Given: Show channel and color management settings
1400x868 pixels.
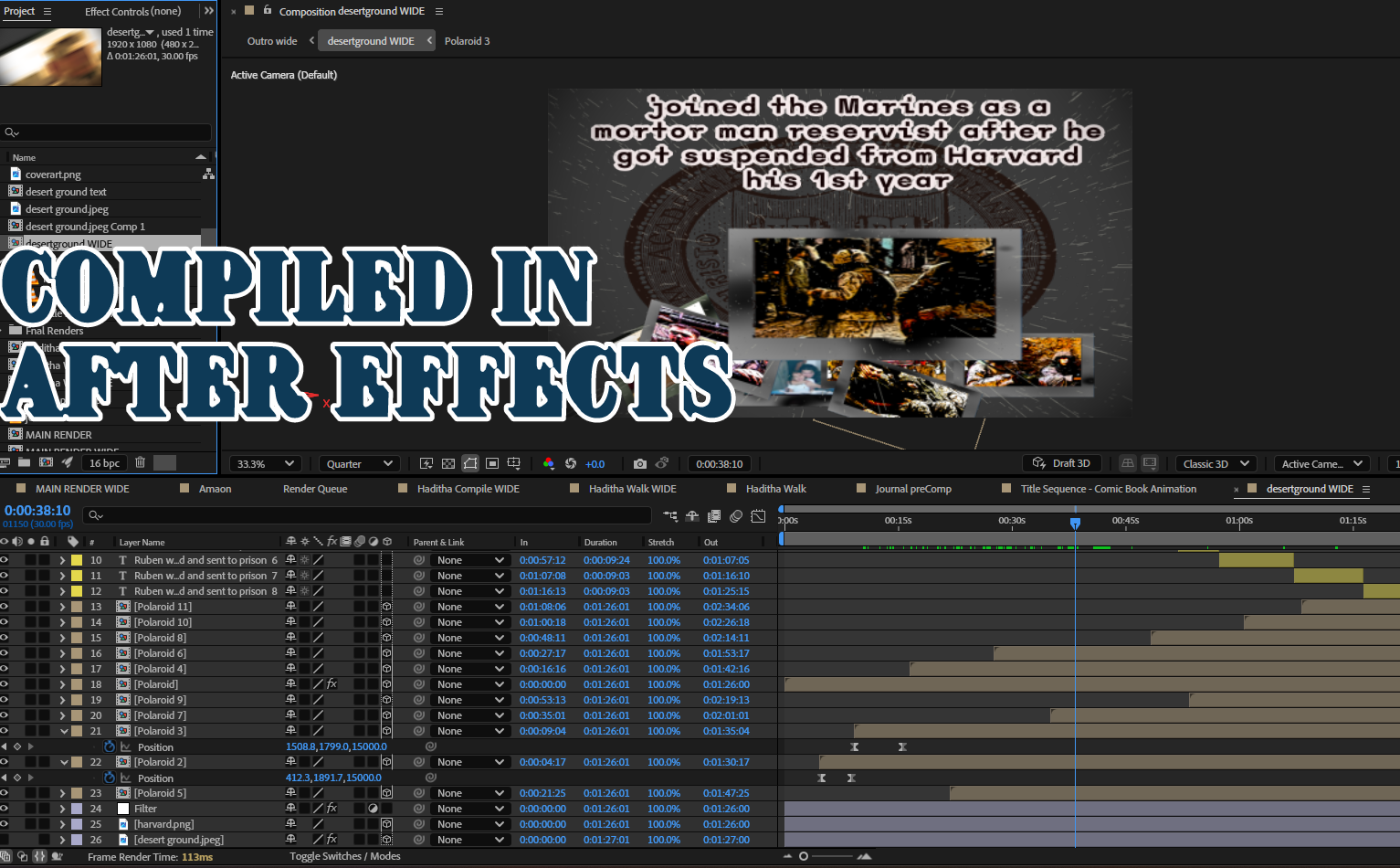Looking at the screenshot, I should coord(549,463).
